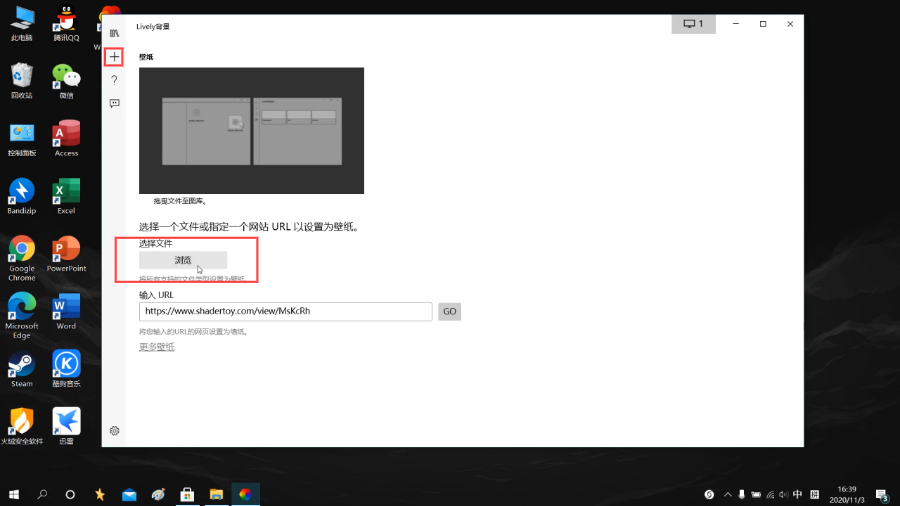Open the 更多壁纸 more wallpapers link
The width and height of the screenshot is (900, 506).
157,347
